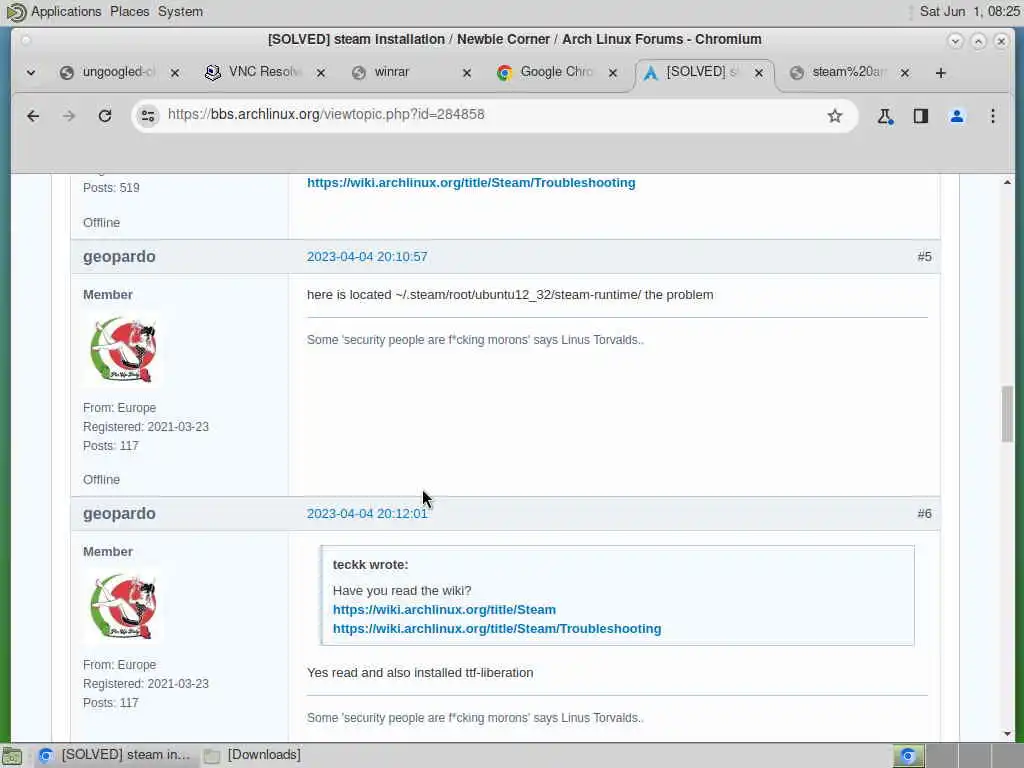The image size is (1024, 768).
Task: Select Downloads window in taskbar
Action: 253,756
